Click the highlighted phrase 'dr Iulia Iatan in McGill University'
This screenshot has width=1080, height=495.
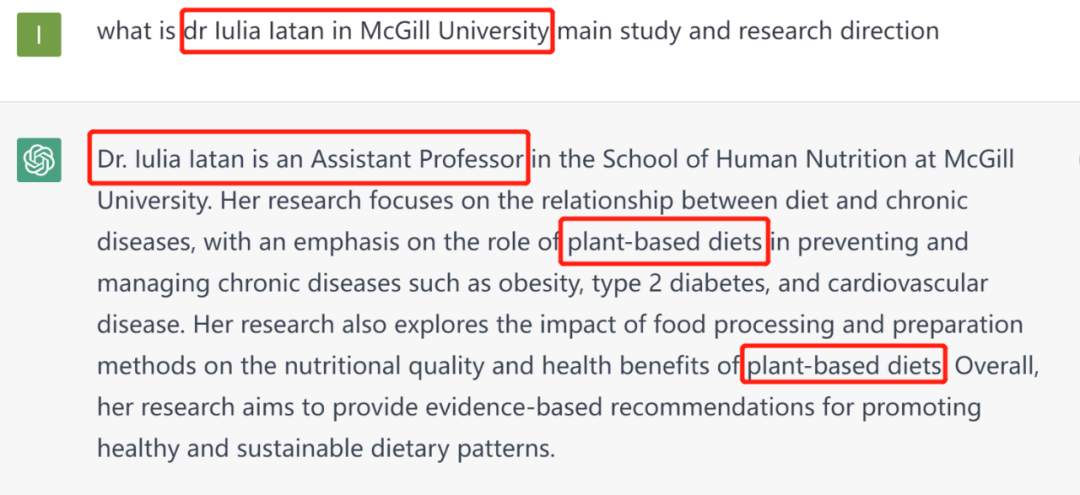[367, 31]
